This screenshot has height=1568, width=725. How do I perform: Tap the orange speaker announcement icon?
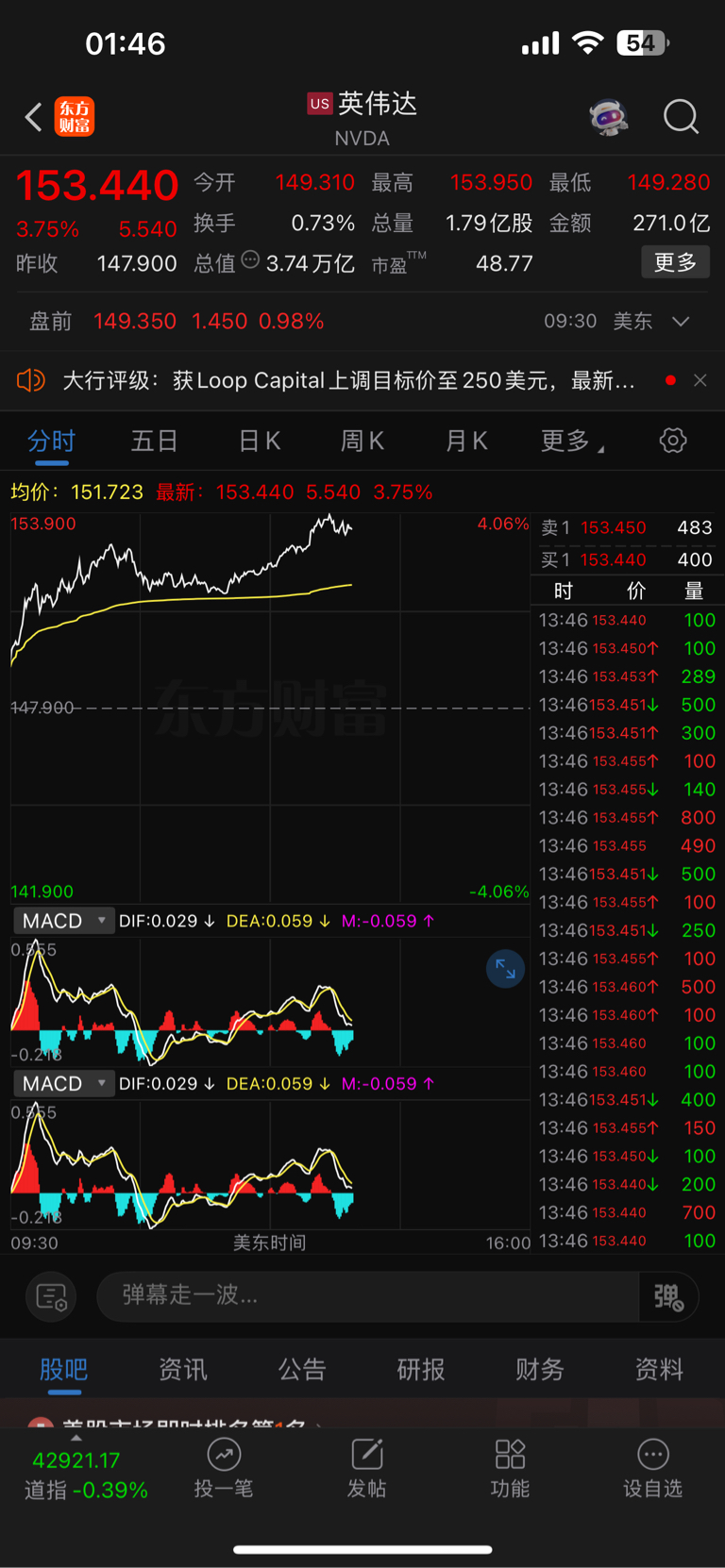pos(31,380)
